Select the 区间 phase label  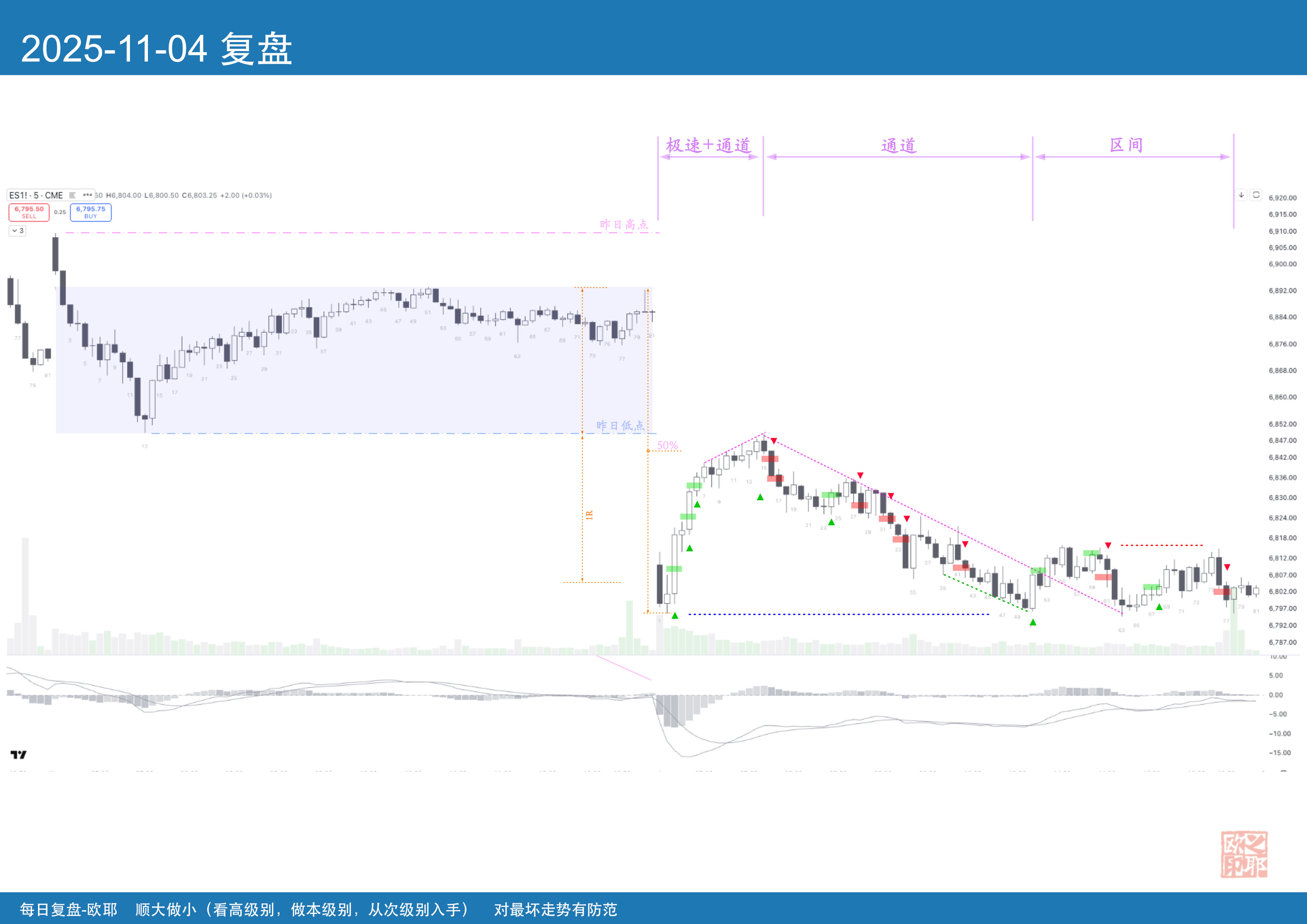1126,145
